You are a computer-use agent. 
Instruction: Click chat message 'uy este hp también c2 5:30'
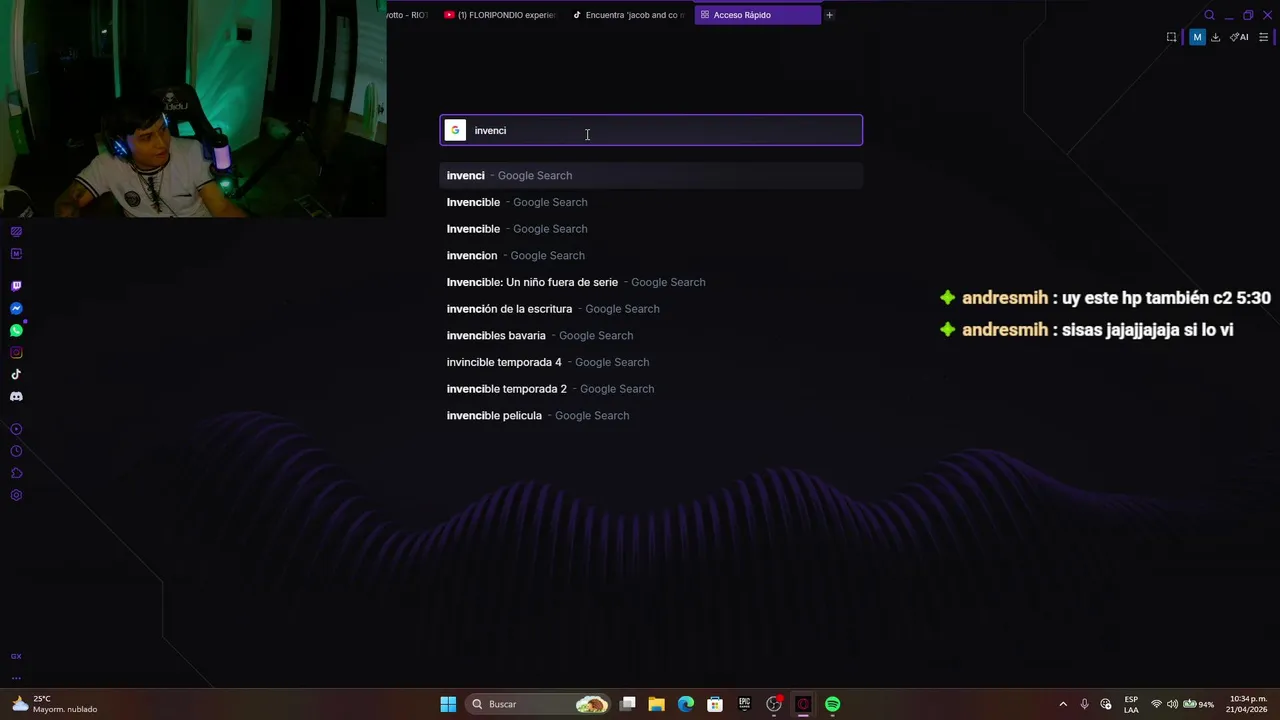(x=1166, y=298)
